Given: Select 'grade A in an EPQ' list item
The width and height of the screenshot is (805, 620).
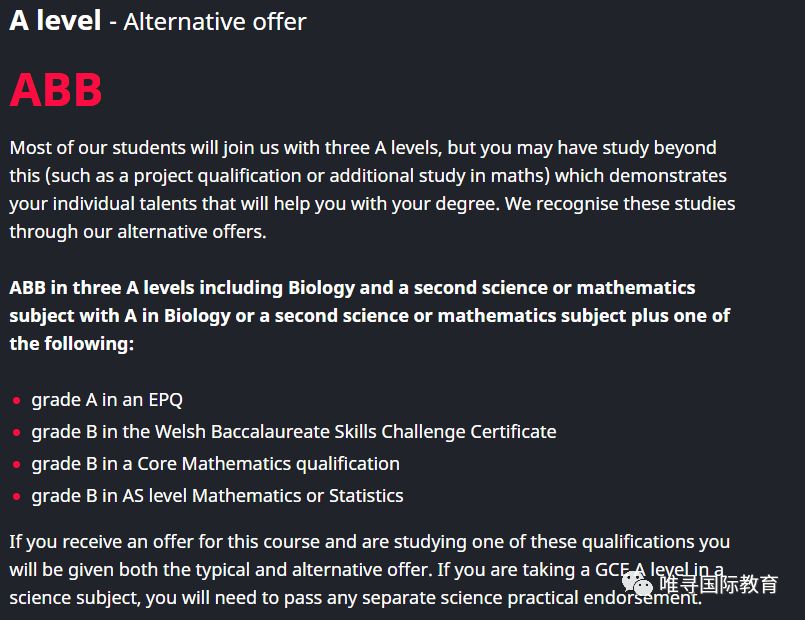Looking at the screenshot, I should click(x=107, y=400).
